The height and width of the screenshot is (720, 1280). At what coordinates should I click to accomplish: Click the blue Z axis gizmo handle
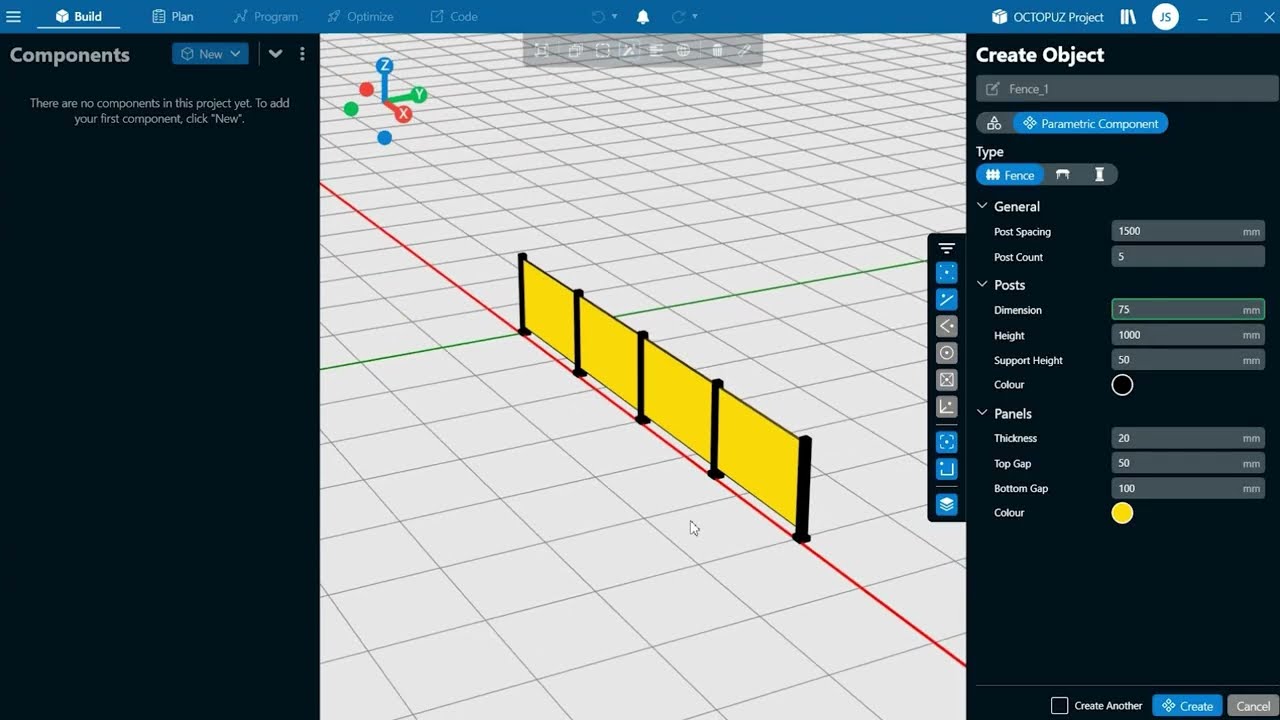(x=384, y=66)
